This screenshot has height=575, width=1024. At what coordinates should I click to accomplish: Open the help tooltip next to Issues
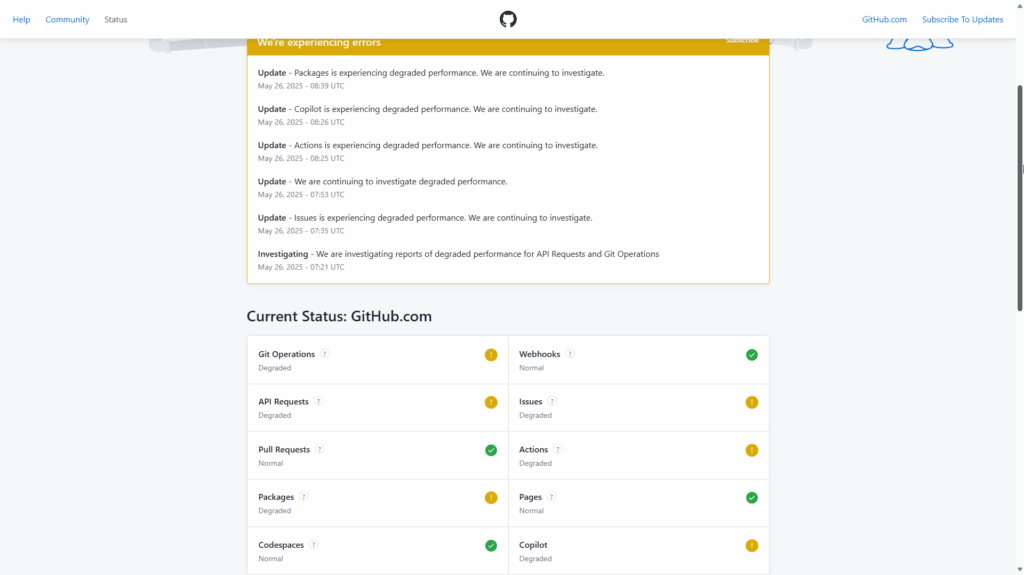[x=552, y=401]
